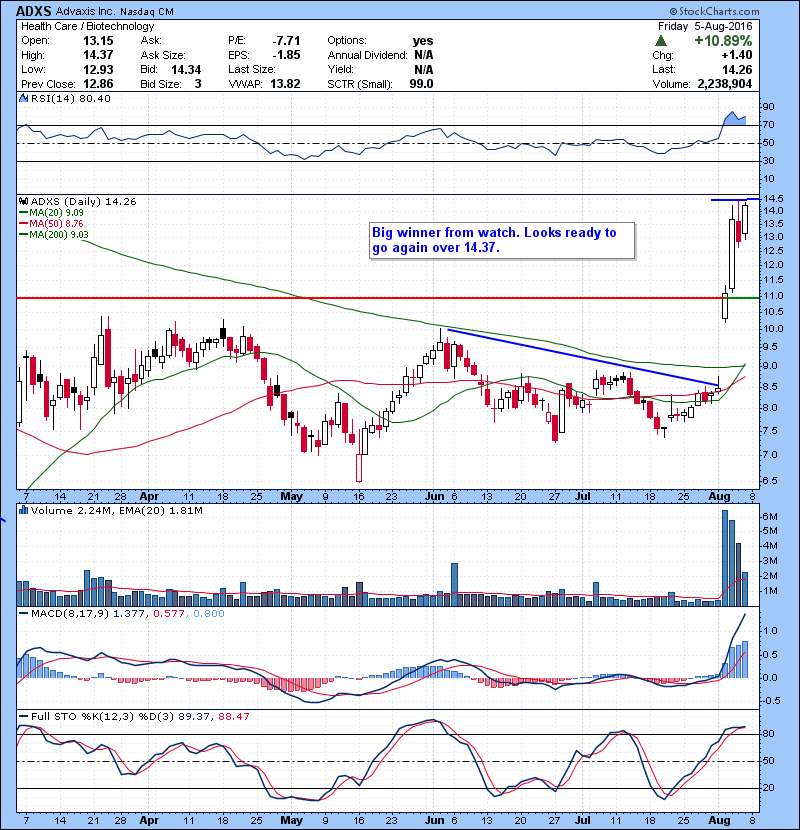Click the Volume value 2,238,904
Image resolution: width=800 pixels, height=830 pixels.
[x=725, y=84]
